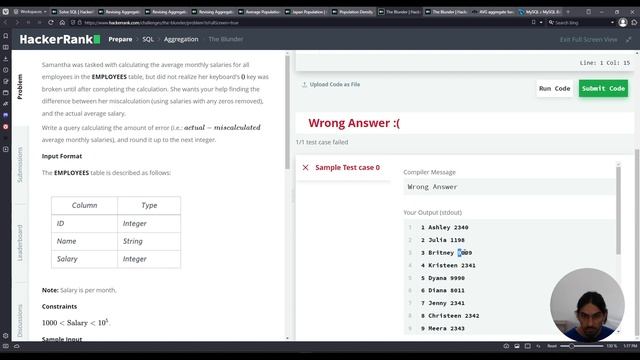This screenshot has width=640, height=360.
Task: Open the Notes side panel
Action: 6,81
